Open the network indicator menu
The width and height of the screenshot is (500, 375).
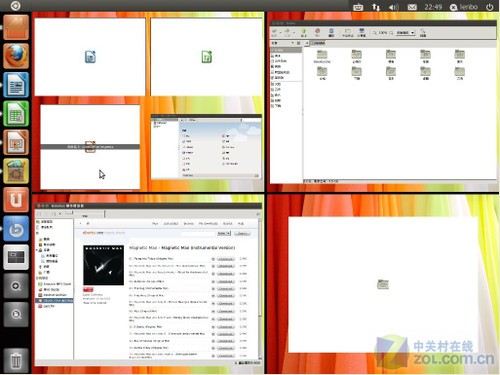(x=376, y=7)
